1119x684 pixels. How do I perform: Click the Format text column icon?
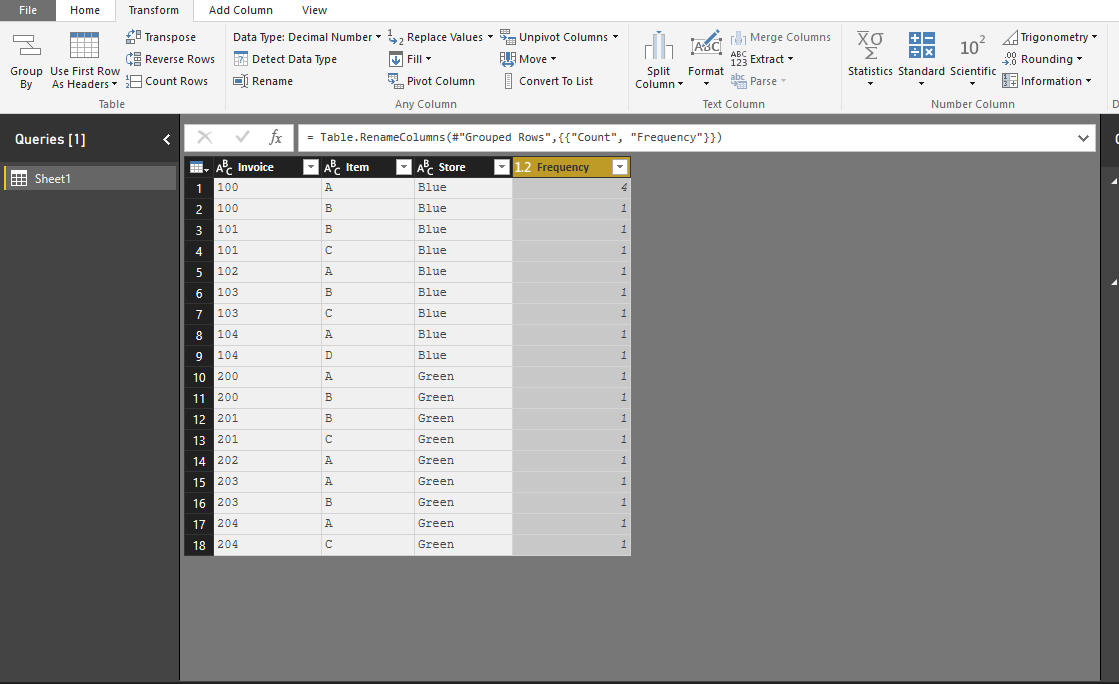coord(706,45)
